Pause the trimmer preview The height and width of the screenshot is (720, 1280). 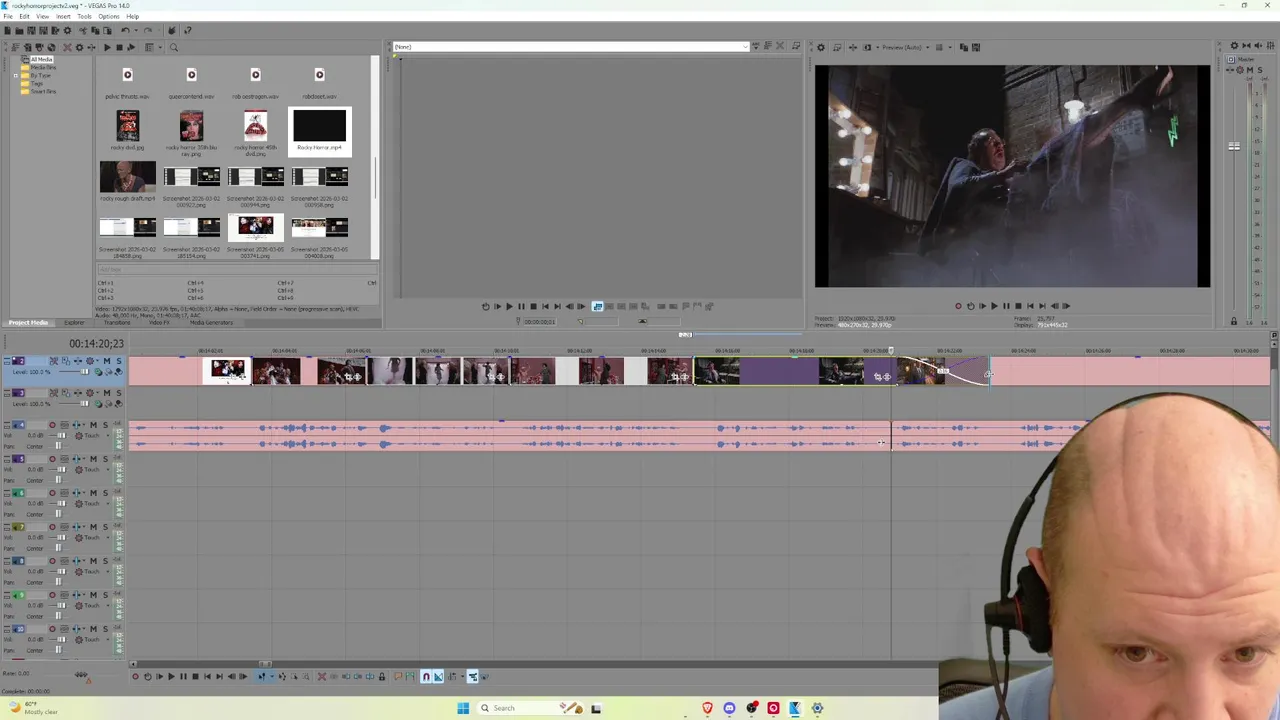point(521,307)
